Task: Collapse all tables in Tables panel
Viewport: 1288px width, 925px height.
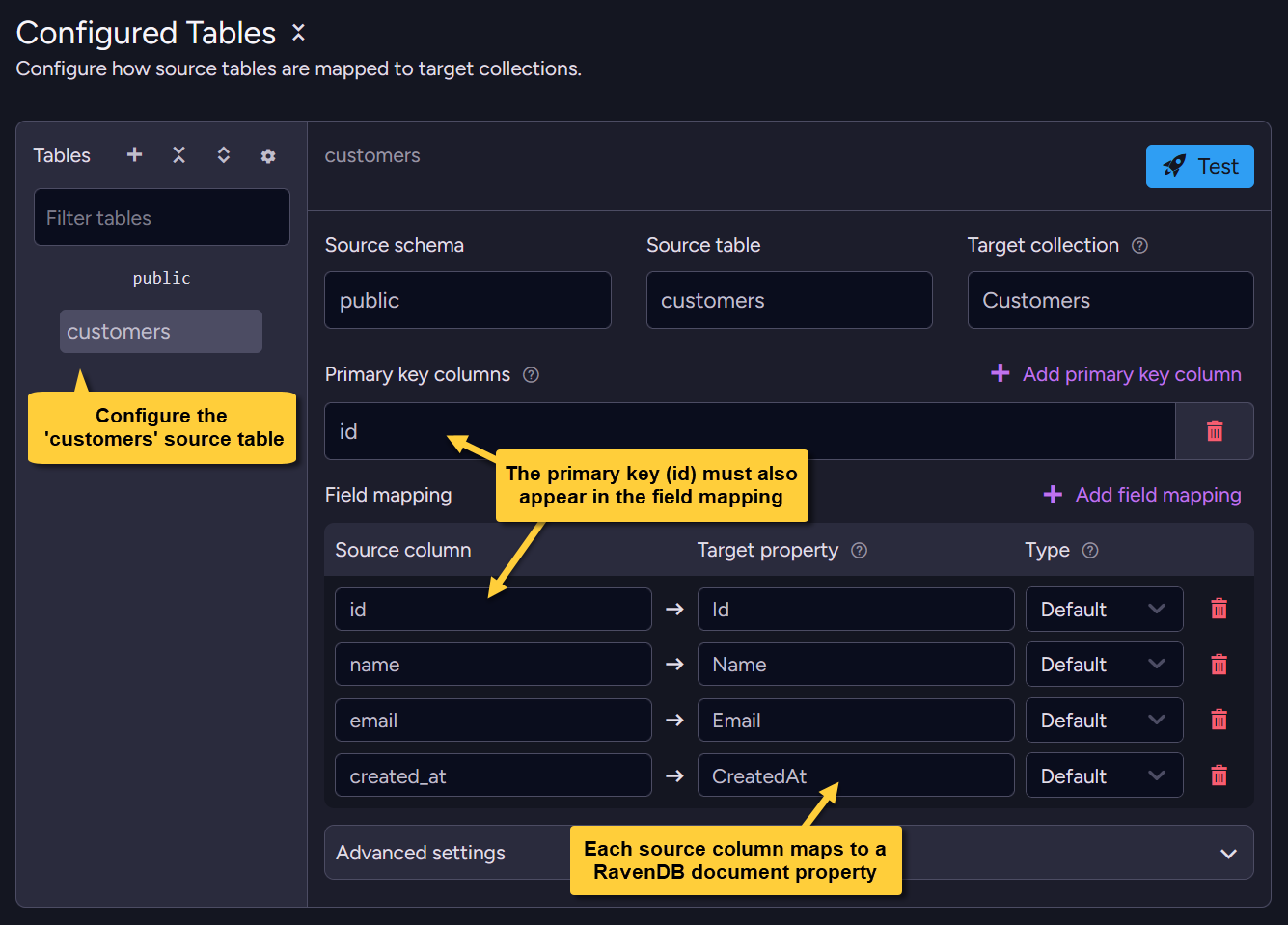Action: pyautogui.click(x=178, y=154)
